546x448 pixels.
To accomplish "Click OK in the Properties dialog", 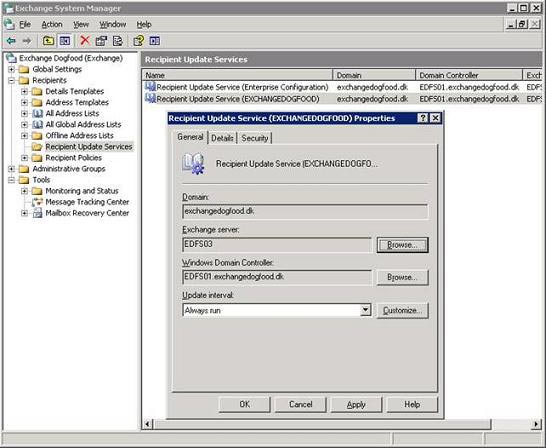I will point(244,404).
